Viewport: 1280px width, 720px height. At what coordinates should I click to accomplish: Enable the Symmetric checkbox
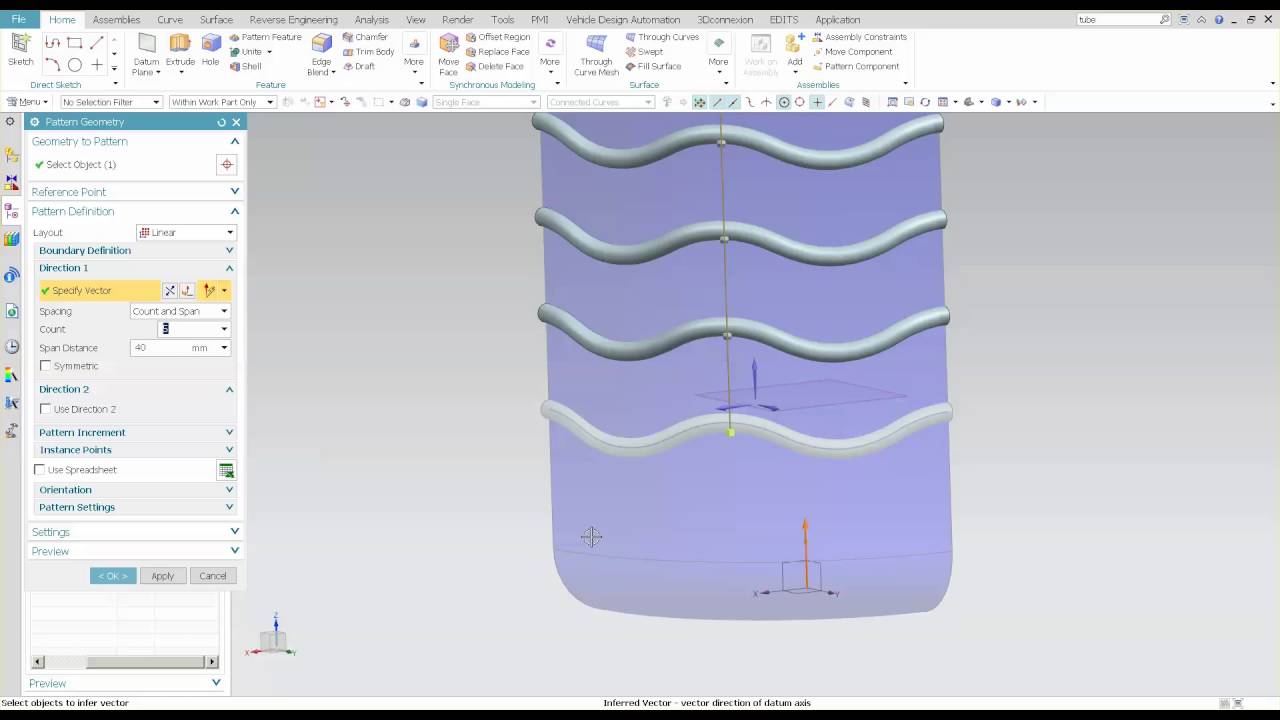(x=46, y=366)
